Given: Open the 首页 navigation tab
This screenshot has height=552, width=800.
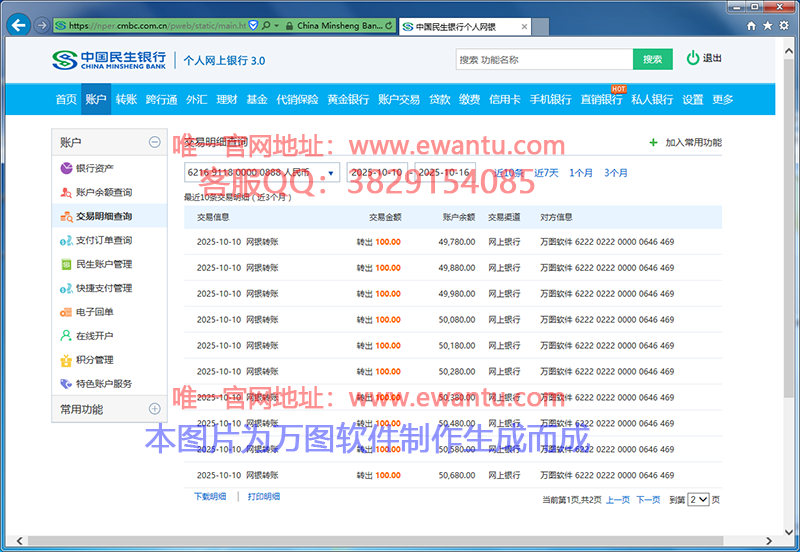Looking at the screenshot, I should pyautogui.click(x=66, y=99).
